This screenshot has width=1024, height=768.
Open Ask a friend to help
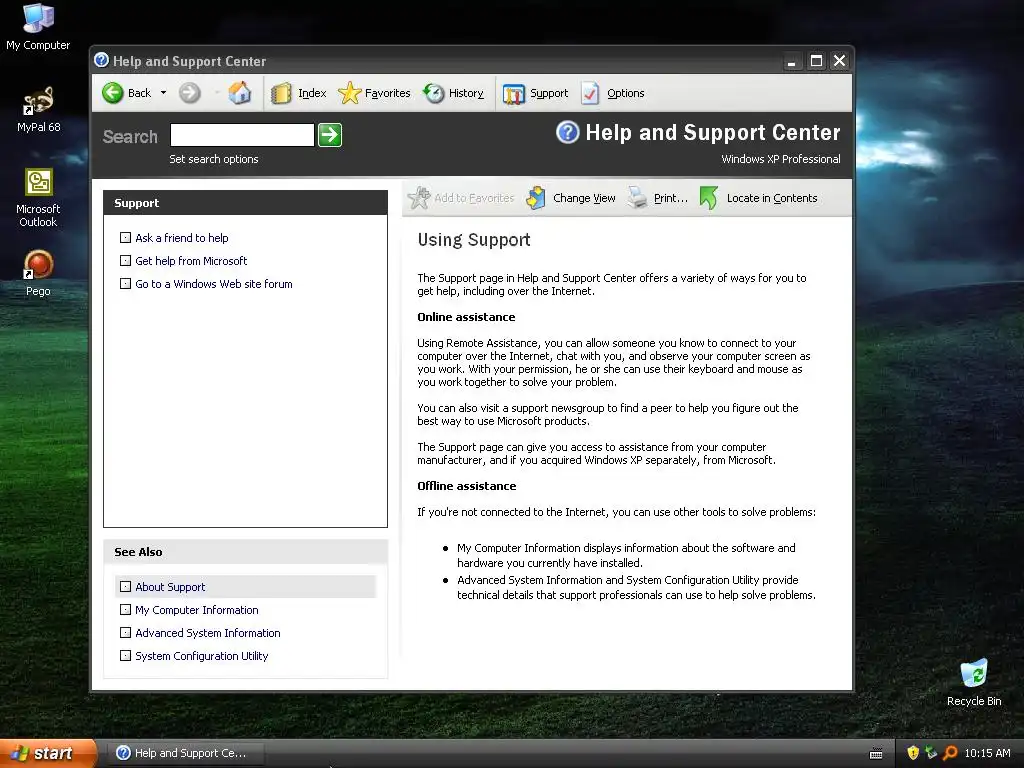pos(182,238)
